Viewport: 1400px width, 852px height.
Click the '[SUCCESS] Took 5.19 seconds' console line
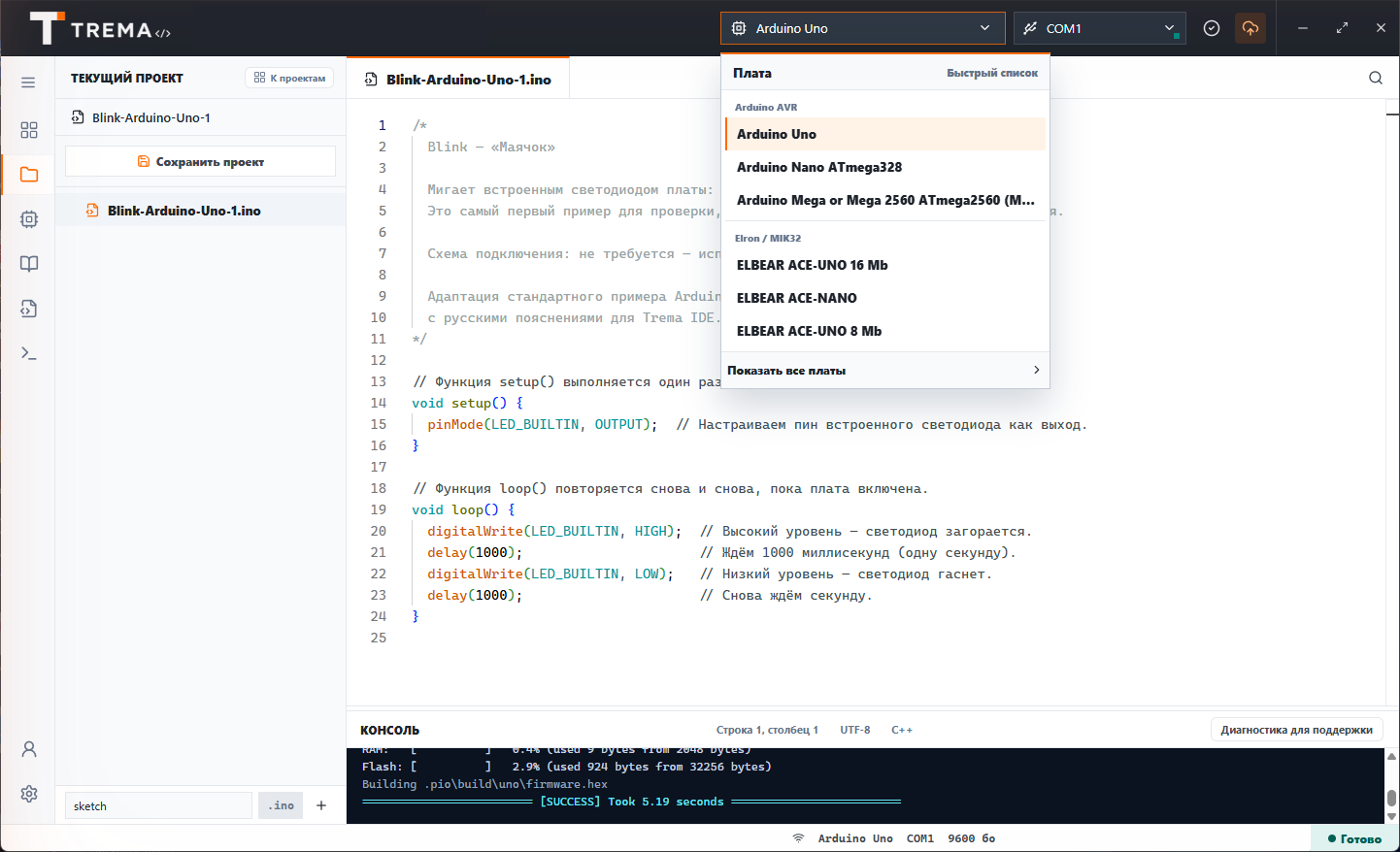[631, 802]
